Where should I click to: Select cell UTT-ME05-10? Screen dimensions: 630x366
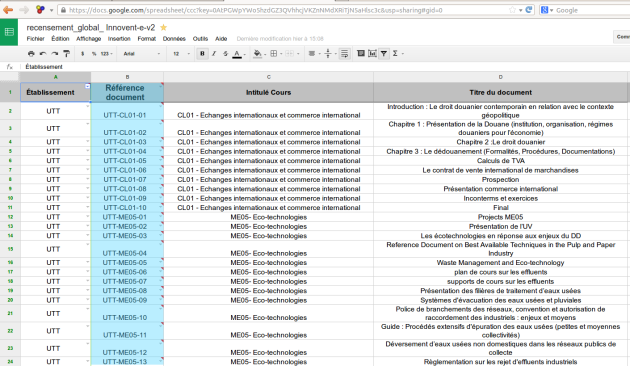[127, 313]
